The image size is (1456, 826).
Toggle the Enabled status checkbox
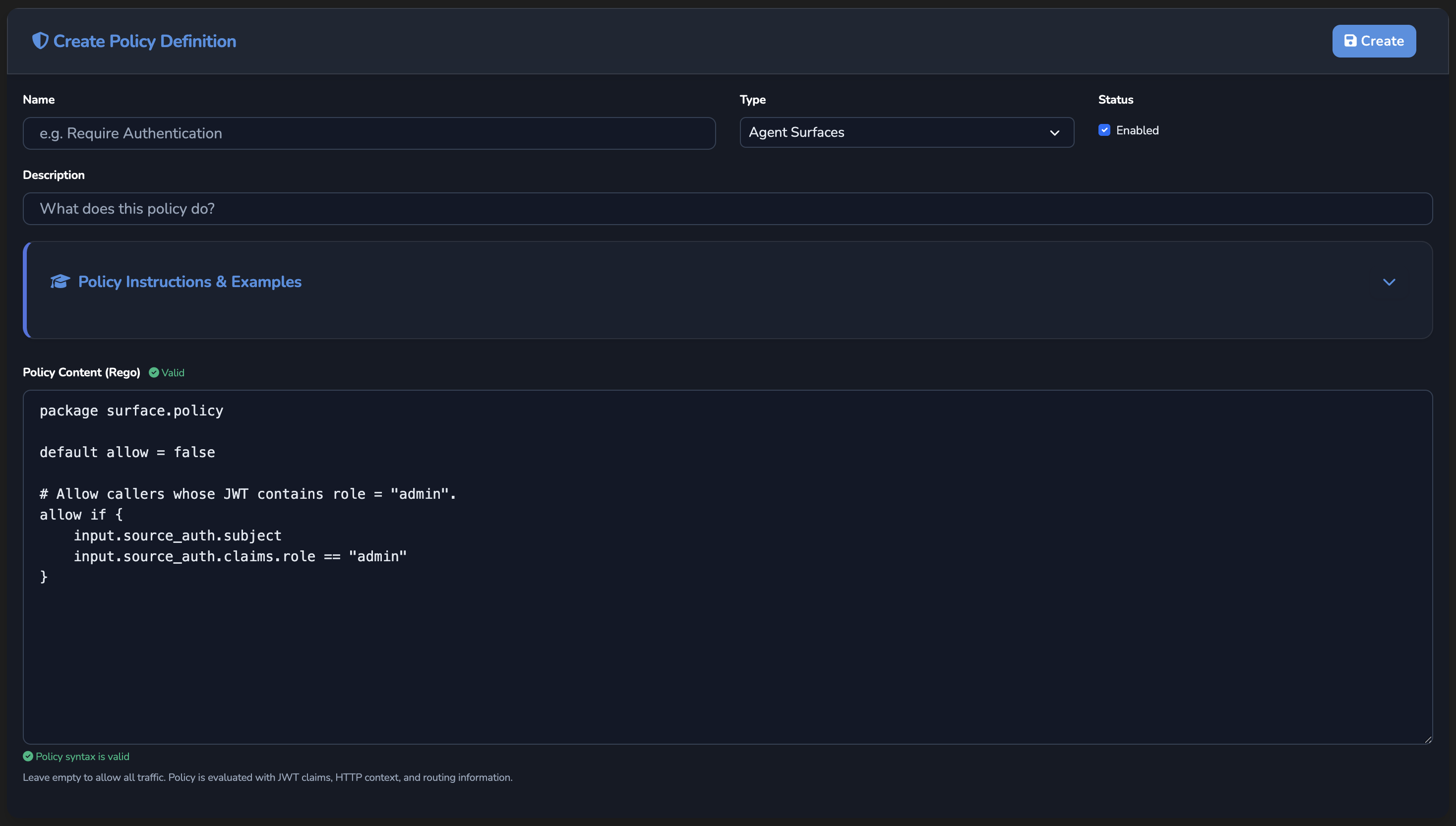click(1103, 130)
